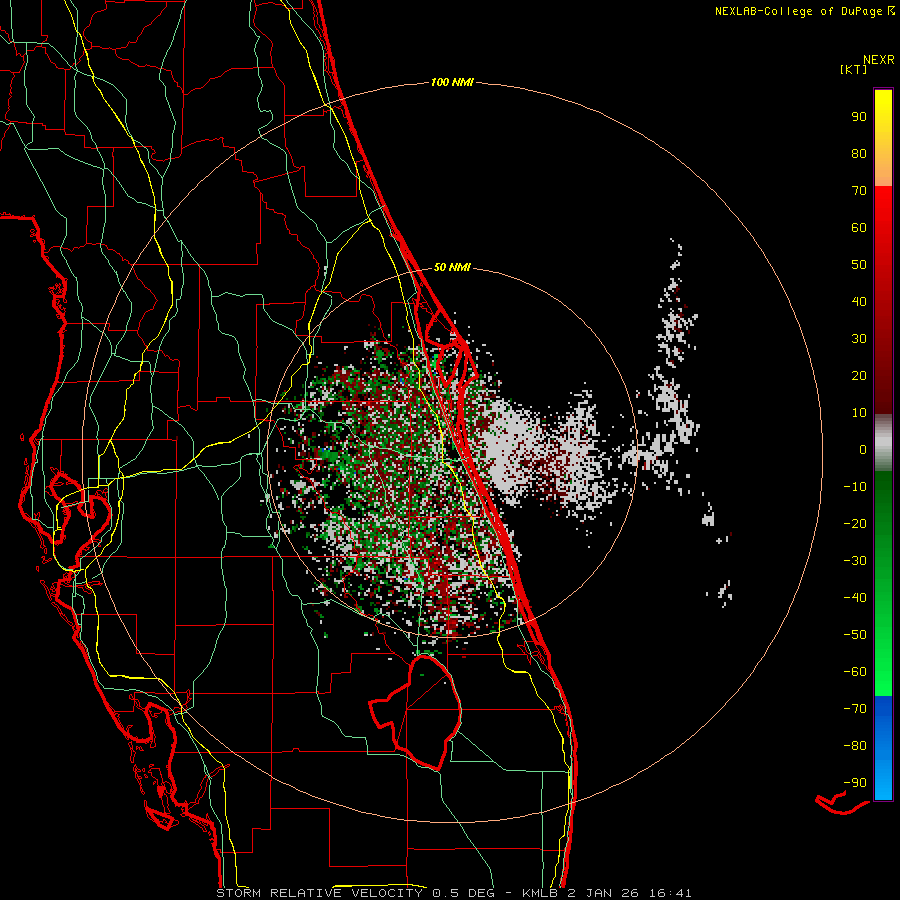
Task: Click the [KT] units label
Action: tap(854, 69)
